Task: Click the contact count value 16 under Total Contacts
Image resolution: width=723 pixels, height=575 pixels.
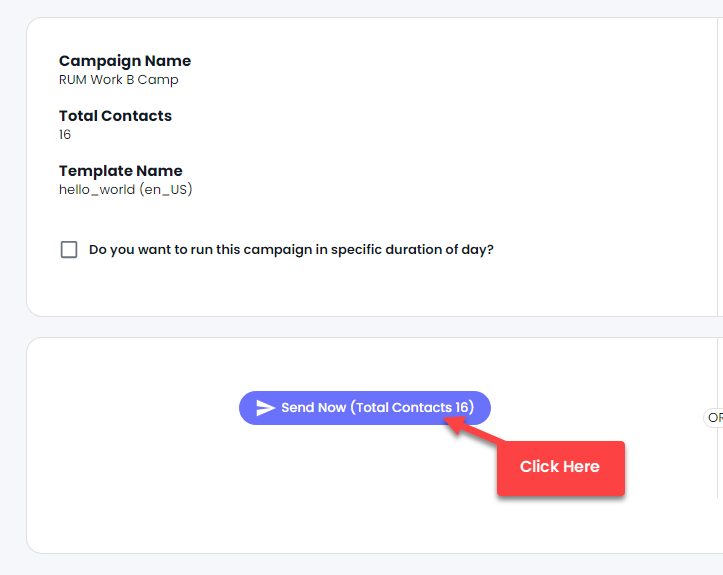Action: (65, 135)
